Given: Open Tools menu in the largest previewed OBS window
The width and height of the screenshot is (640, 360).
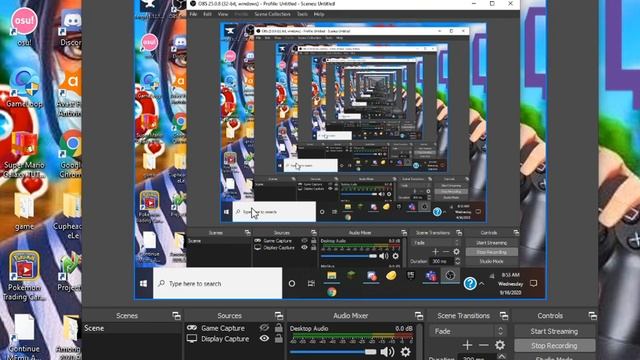Looking at the screenshot, I should (302, 14).
